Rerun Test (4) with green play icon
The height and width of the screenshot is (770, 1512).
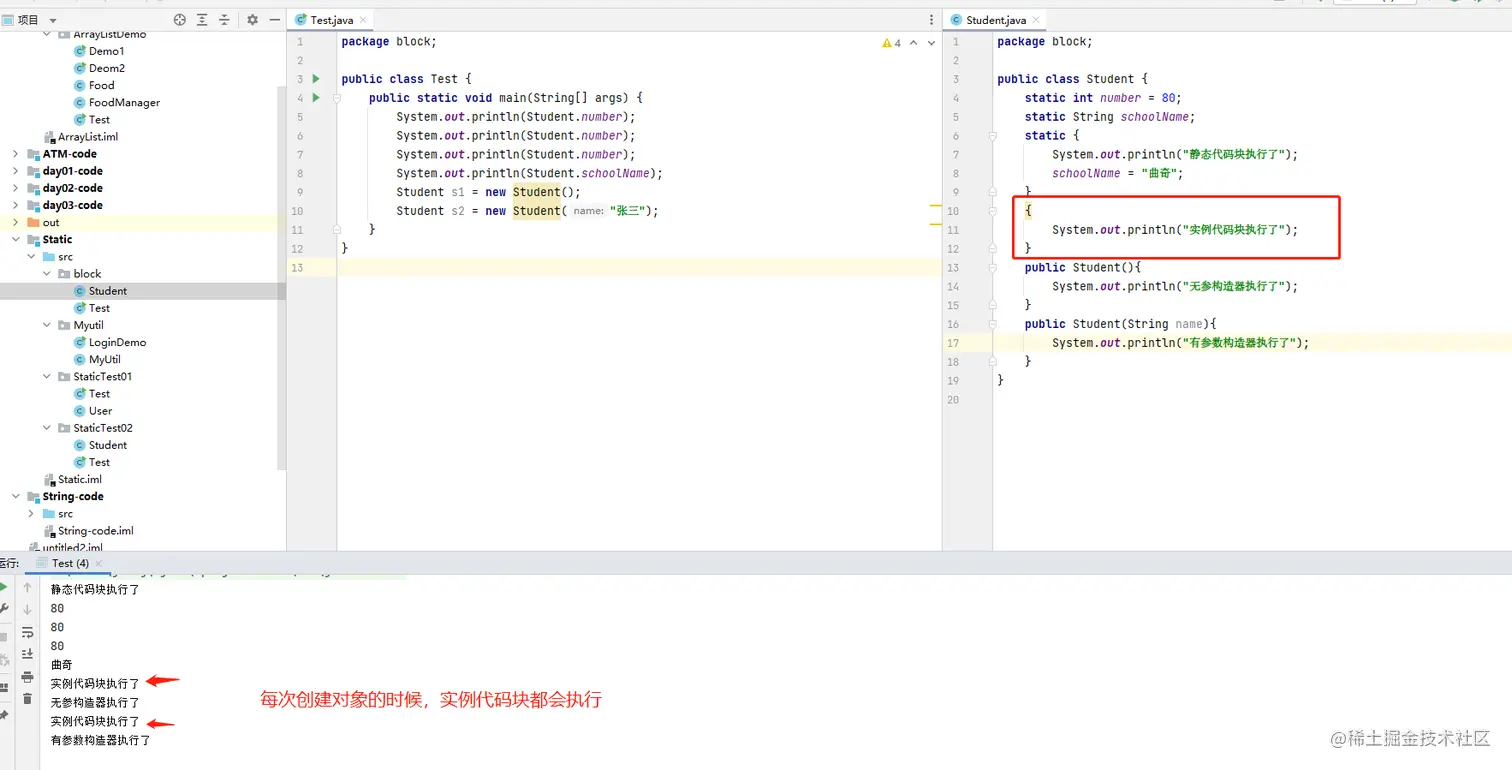pyautogui.click(x=3, y=588)
